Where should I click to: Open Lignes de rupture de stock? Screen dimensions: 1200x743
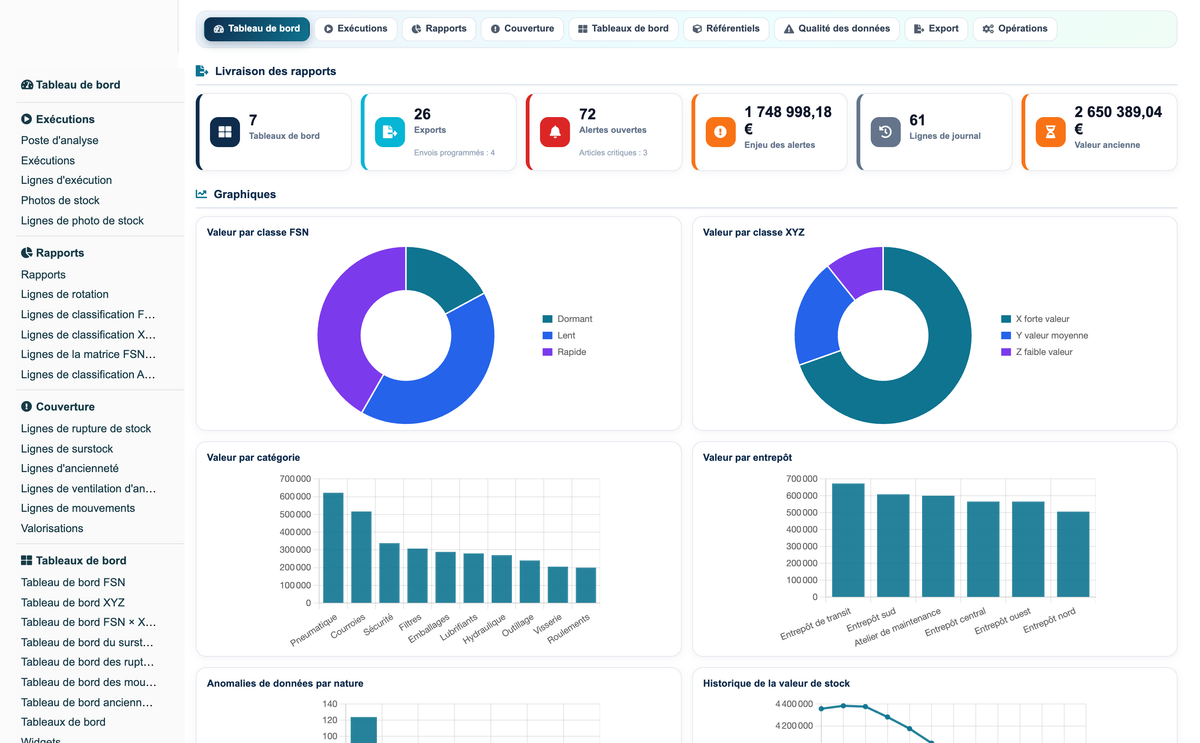pos(86,429)
